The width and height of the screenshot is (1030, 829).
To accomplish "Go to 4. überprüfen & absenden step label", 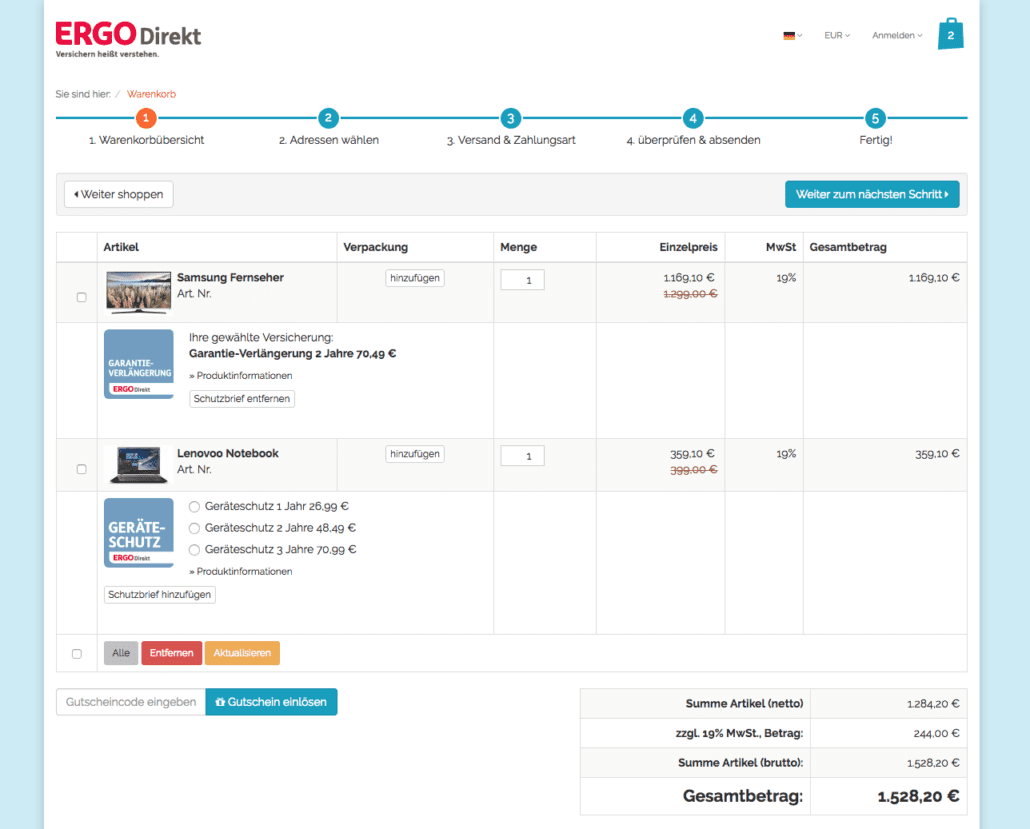I will click(x=693, y=140).
